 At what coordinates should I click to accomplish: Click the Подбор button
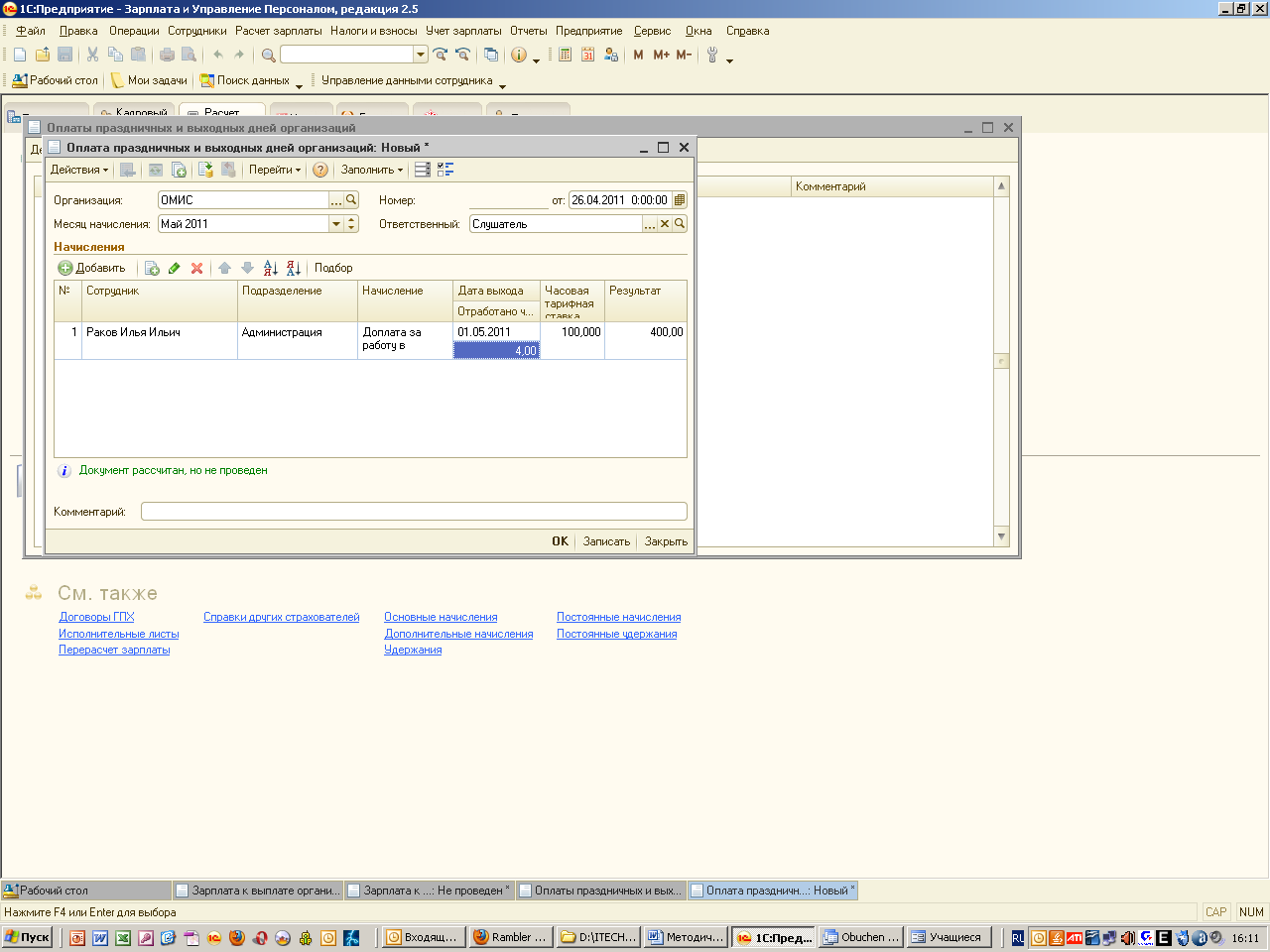click(333, 268)
